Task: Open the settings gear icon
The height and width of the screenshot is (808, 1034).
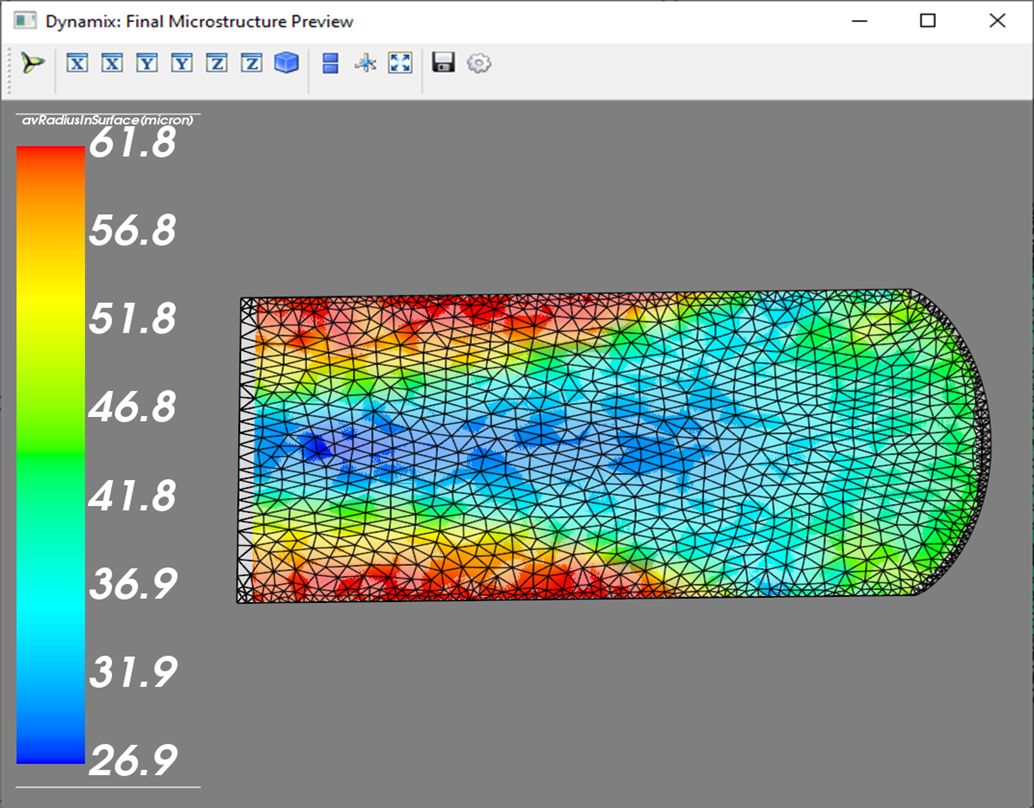Action: 478,63
